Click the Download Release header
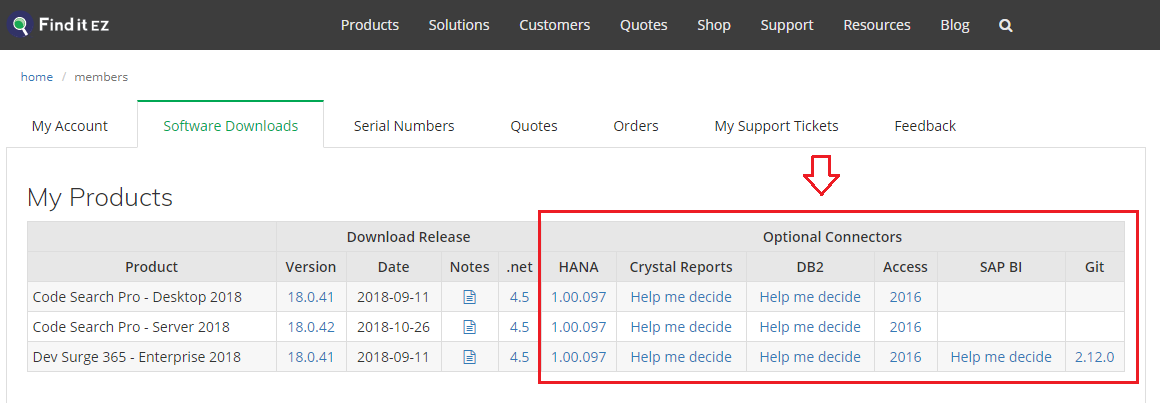Image resolution: width=1160 pixels, height=403 pixels. click(408, 237)
